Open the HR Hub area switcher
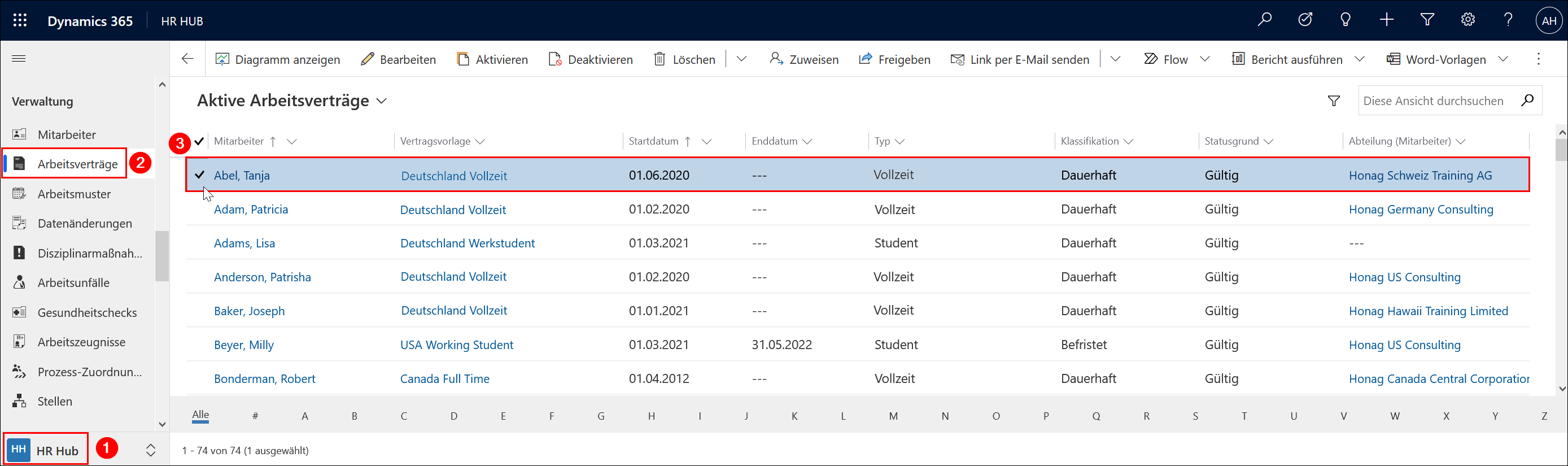Image resolution: width=1568 pixels, height=466 pixels. pos(46,450)
